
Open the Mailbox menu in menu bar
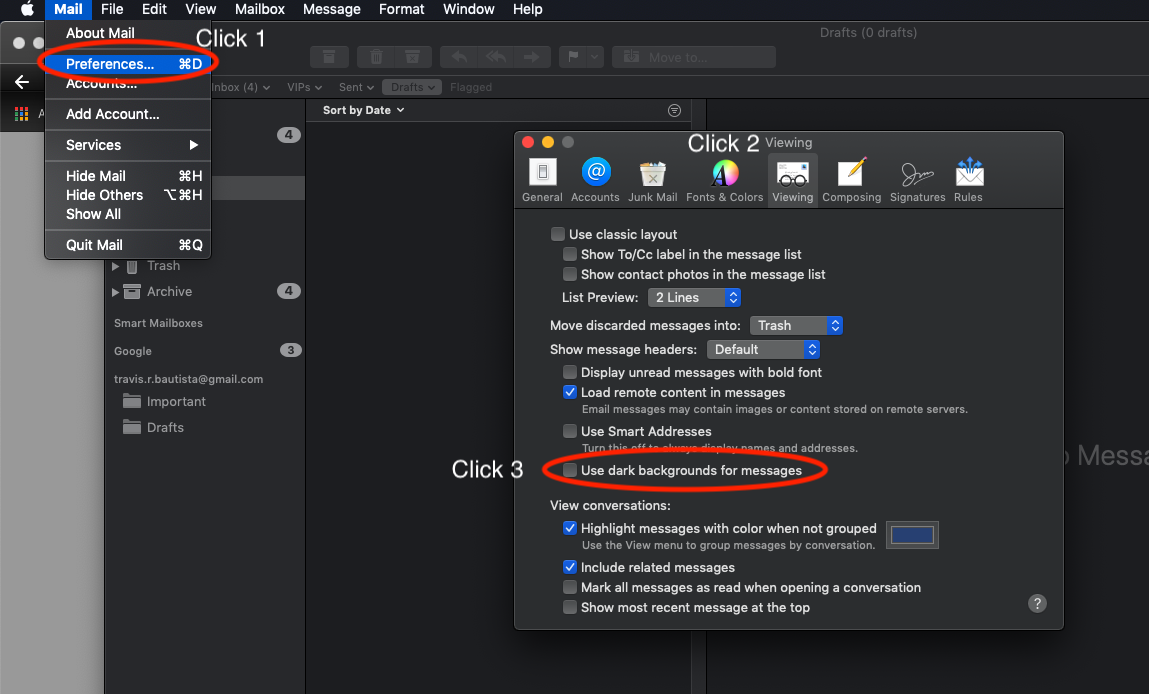coord(259,9)
